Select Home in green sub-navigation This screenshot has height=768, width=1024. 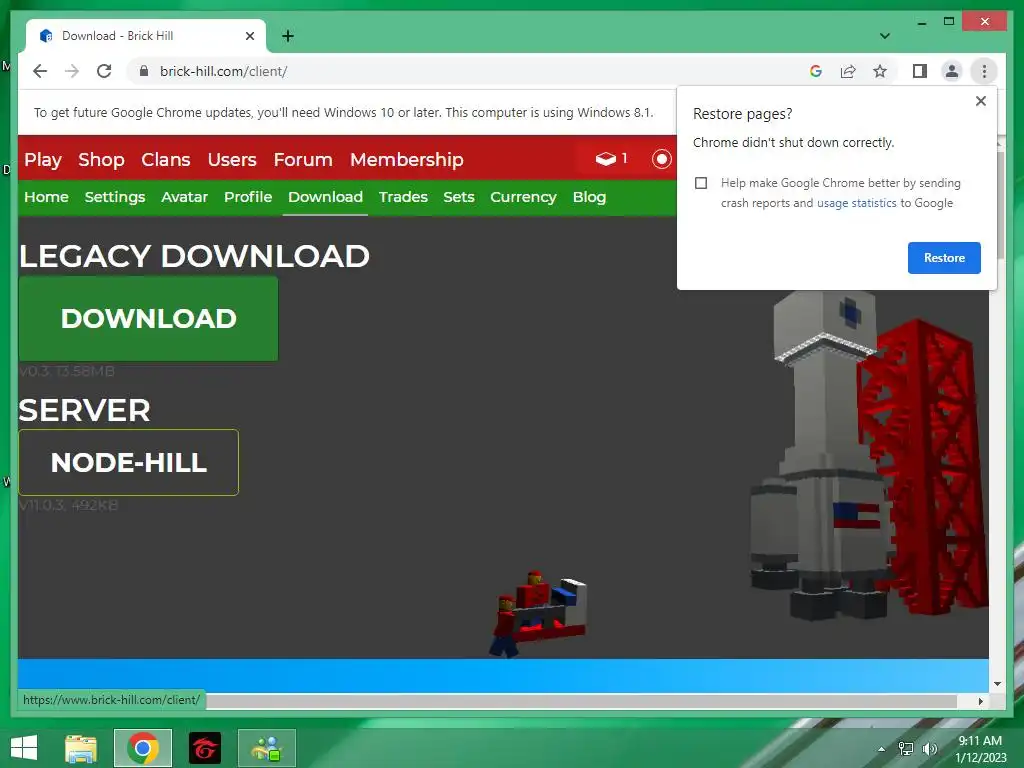tap(46, 197)
